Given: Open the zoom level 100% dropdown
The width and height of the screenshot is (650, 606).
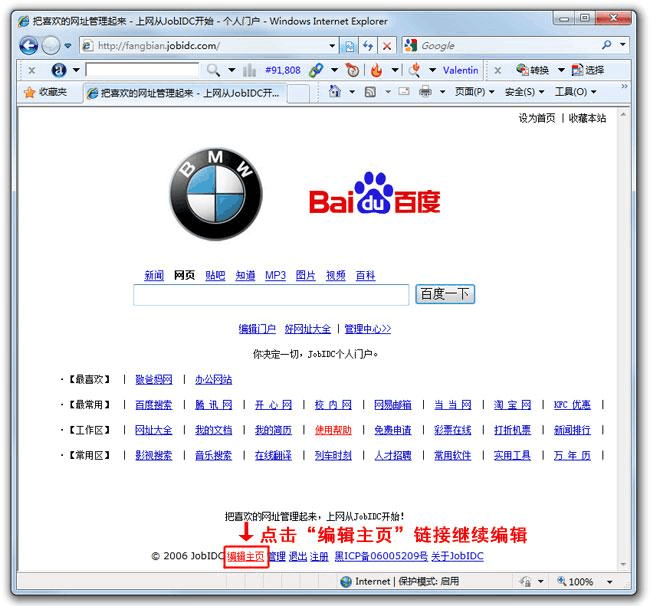Looking at the screenshot, I should click(587, 581).
